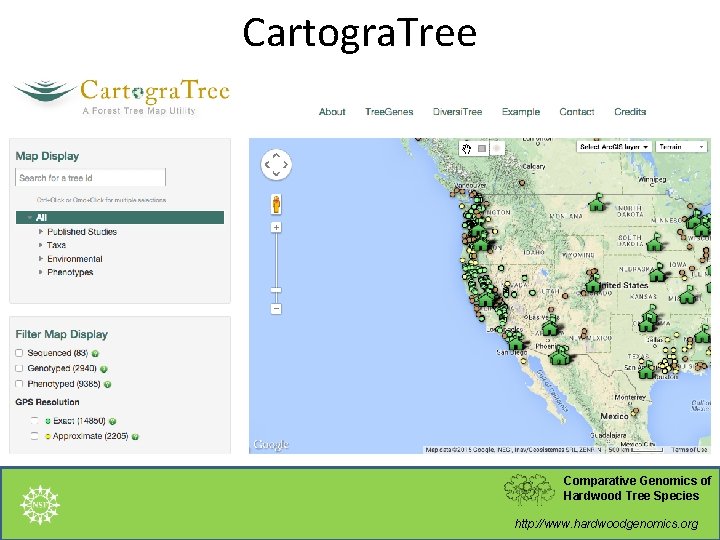Click the zoom slider handle

pos(276,290)
